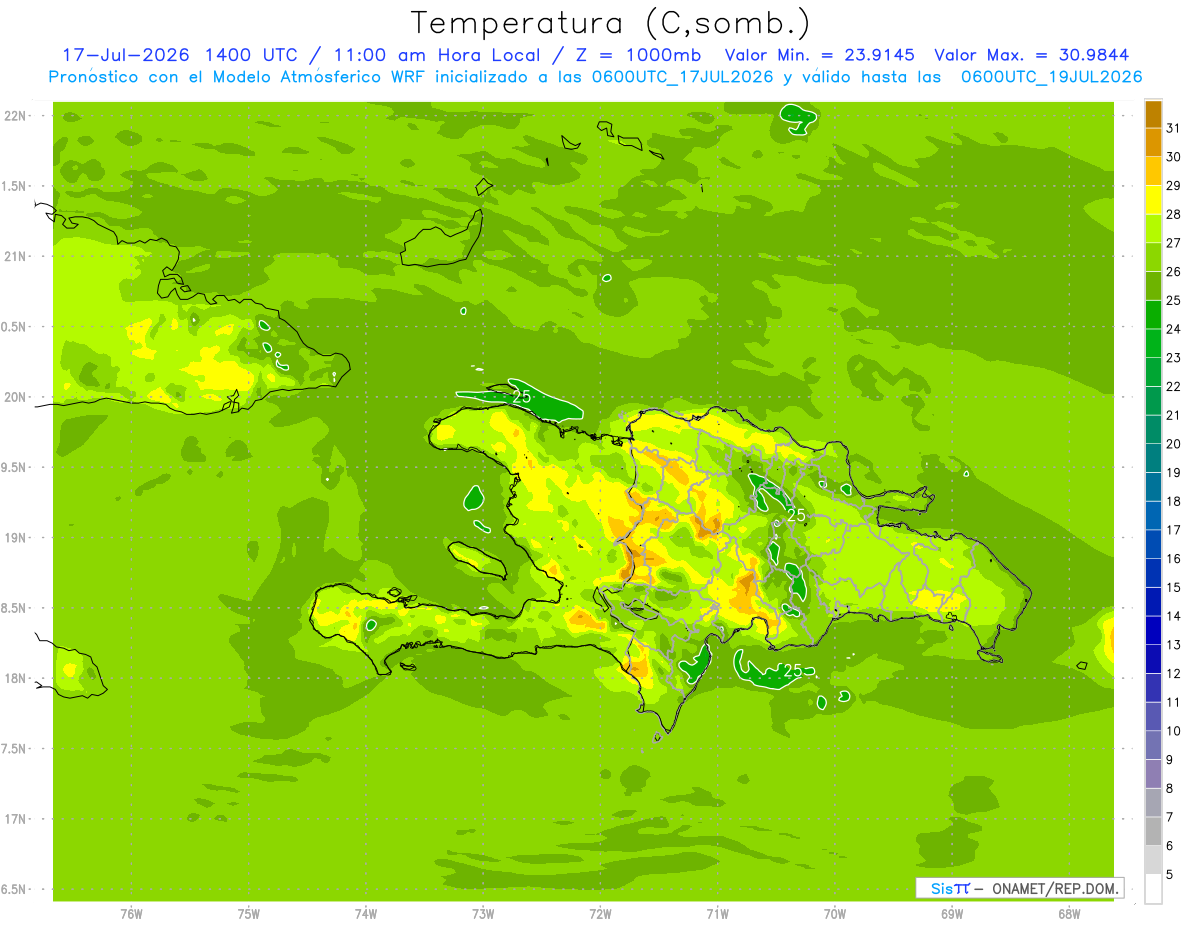The image size is (1200, 927).
Task: Click the blue "Sis" logo text in the credit box
Action: (941, 888)
